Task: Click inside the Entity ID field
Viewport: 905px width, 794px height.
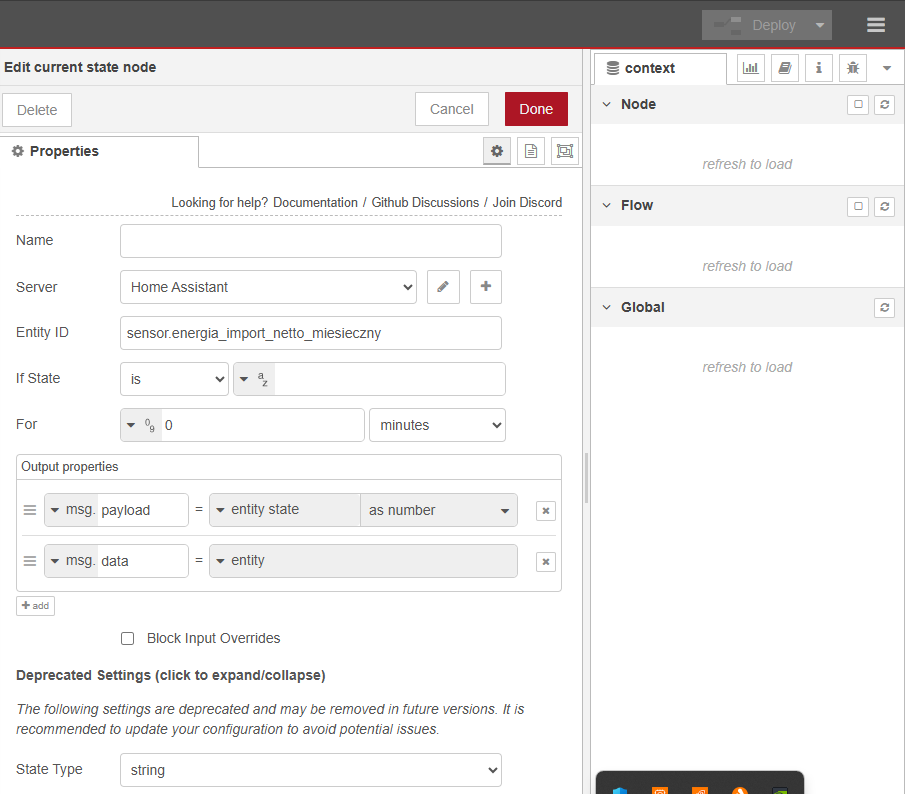Action: [310, 333]
